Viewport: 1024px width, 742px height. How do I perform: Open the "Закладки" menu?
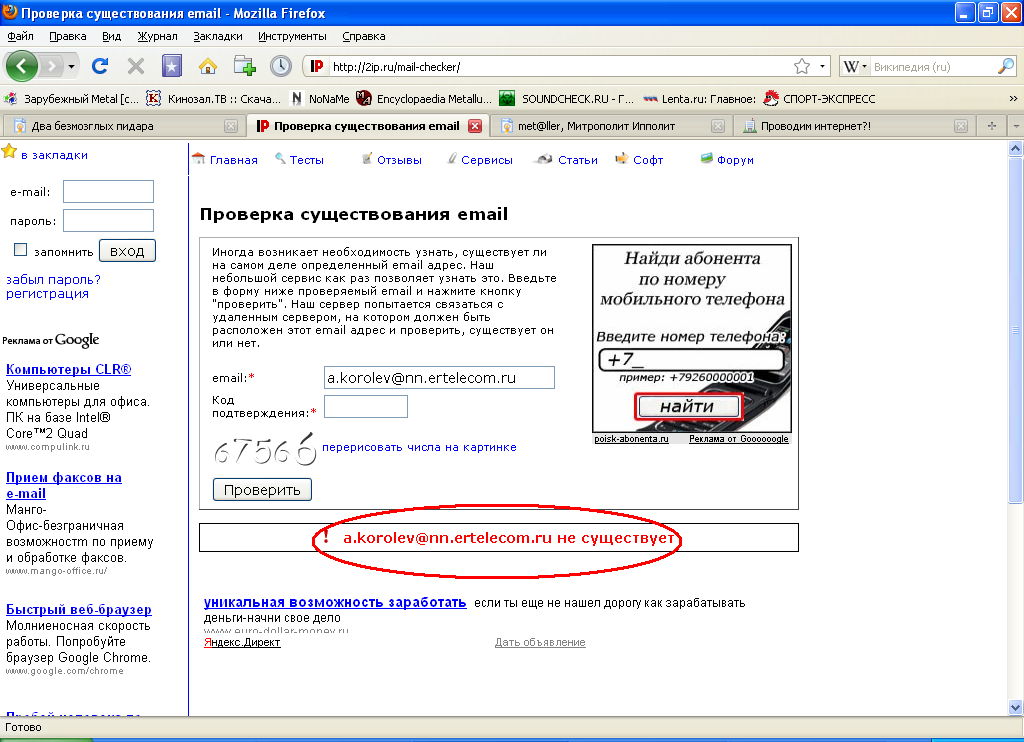pyautogui.click(x=218, y=36)
